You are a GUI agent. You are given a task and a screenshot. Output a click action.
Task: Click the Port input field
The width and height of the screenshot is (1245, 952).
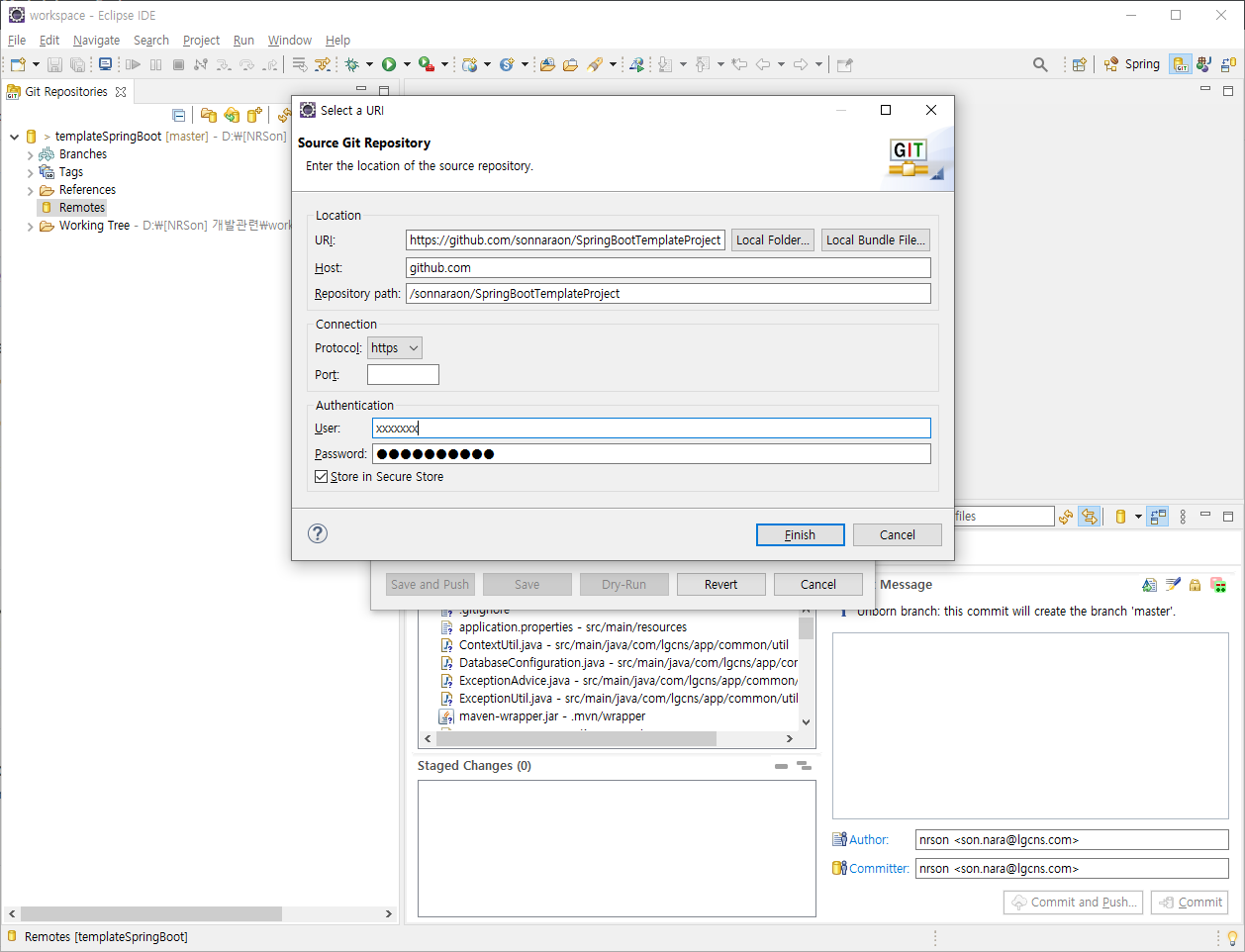point(403,374)
